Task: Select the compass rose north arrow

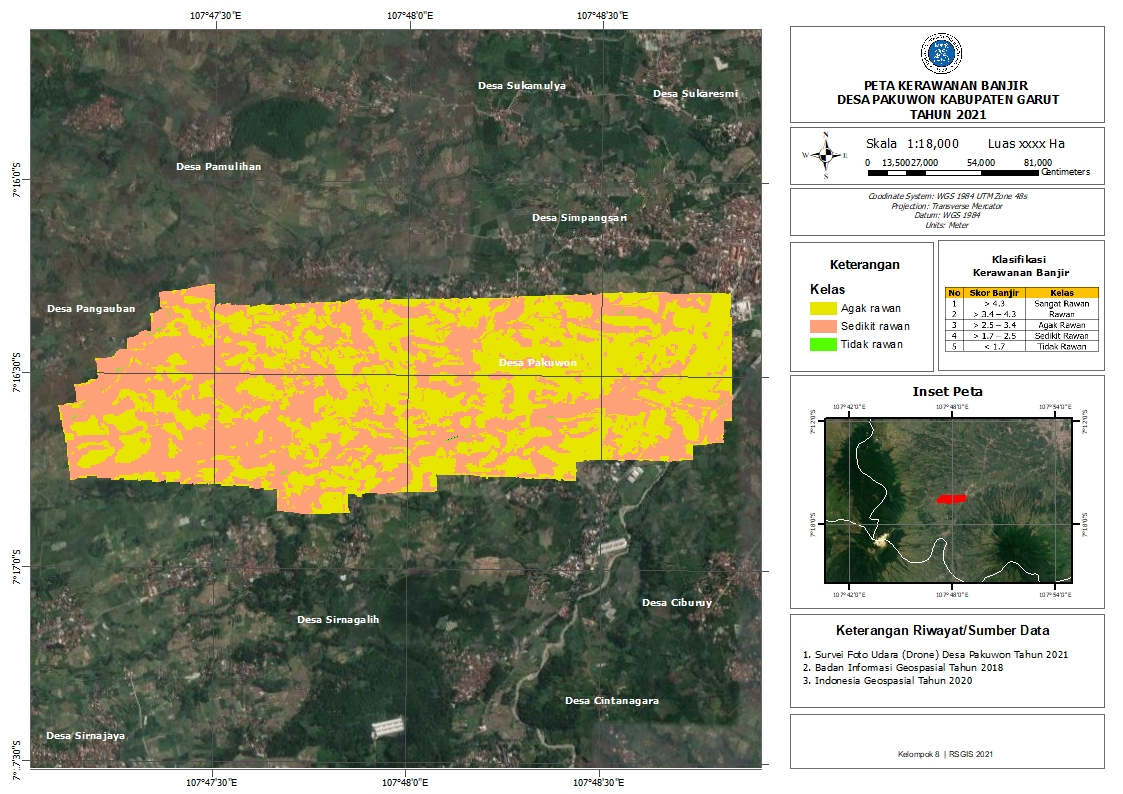Action: pos(824,155)
